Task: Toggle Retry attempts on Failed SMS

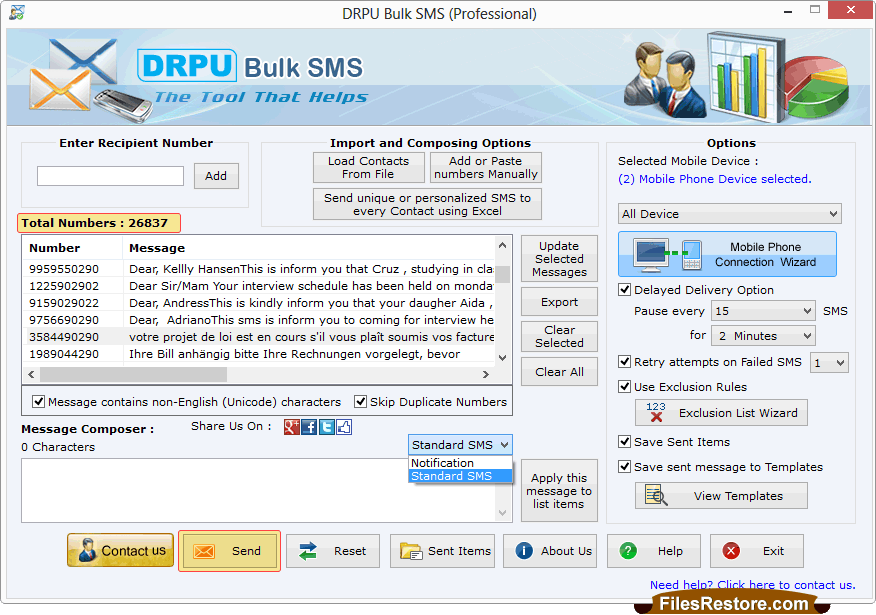Action: pos(625,361)
